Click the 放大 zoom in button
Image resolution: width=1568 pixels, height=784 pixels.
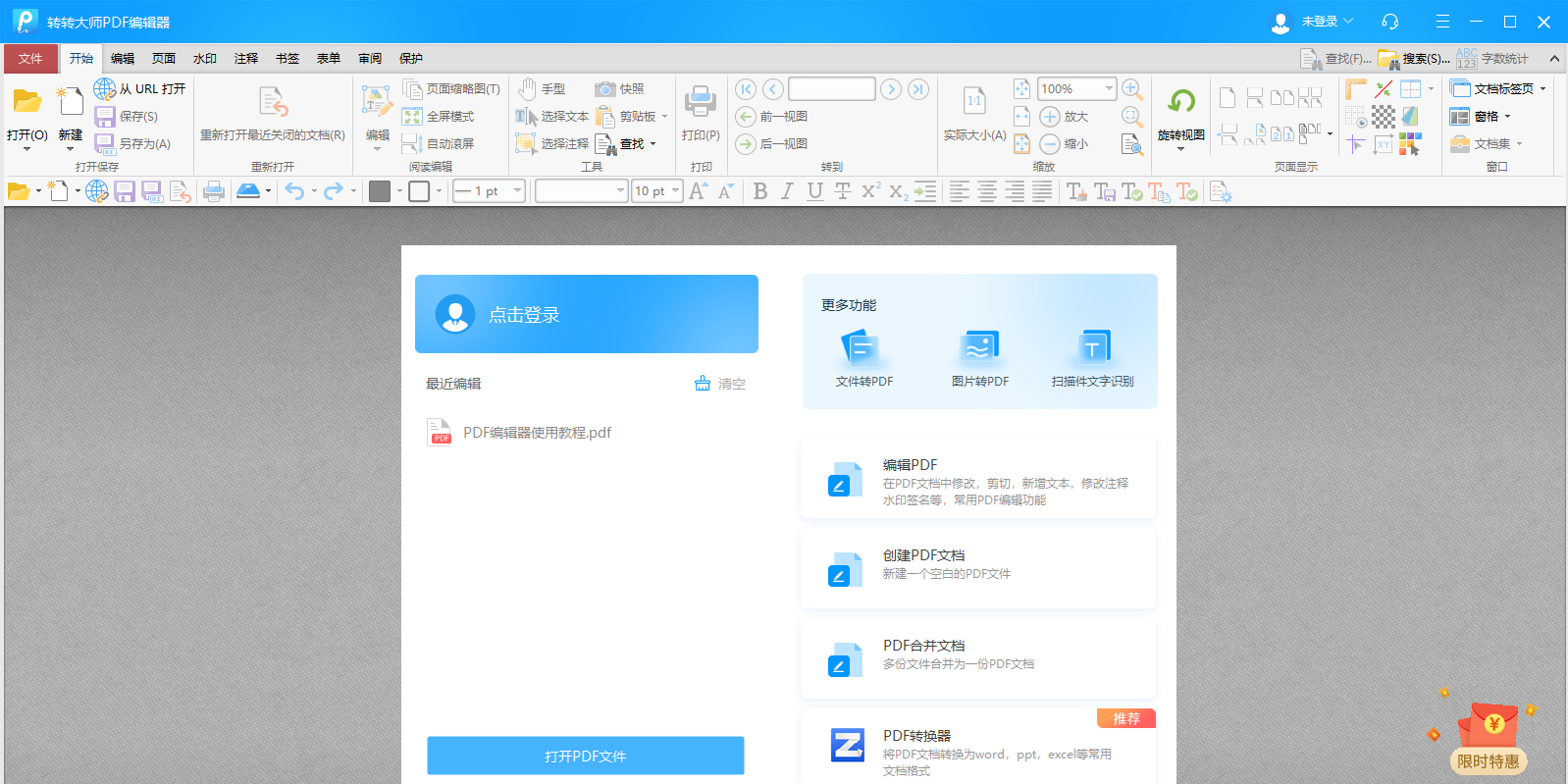[1064, 117]
